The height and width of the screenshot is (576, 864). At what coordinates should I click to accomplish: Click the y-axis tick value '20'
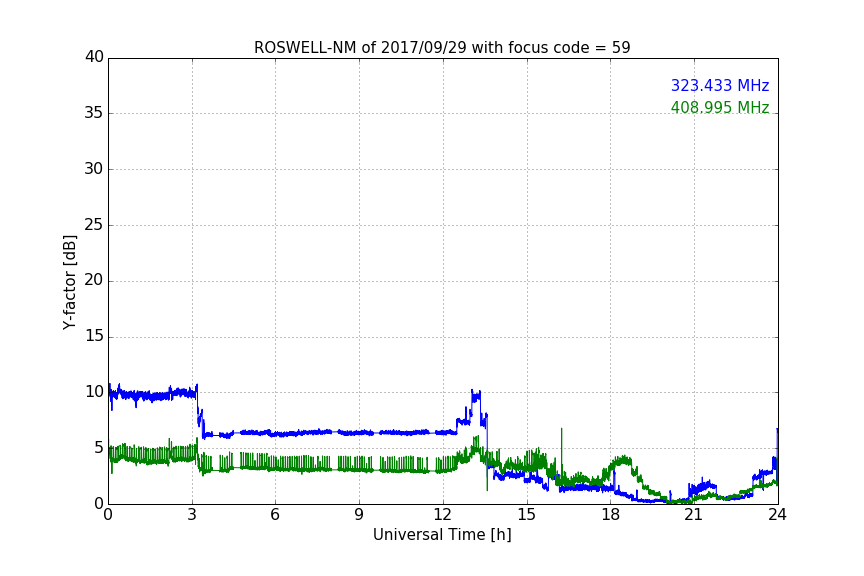[x=94, y=280]
